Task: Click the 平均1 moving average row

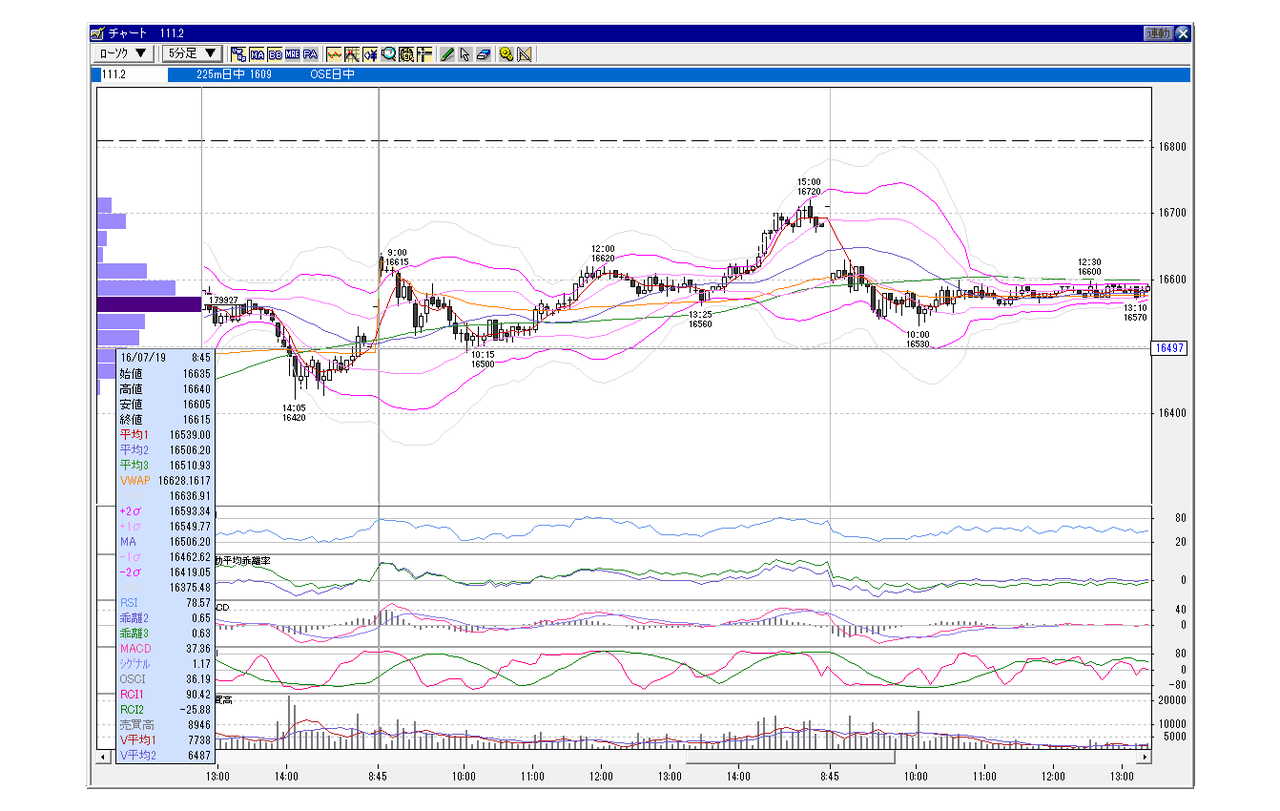Action: pyautogui.click(x=165, y=435)
